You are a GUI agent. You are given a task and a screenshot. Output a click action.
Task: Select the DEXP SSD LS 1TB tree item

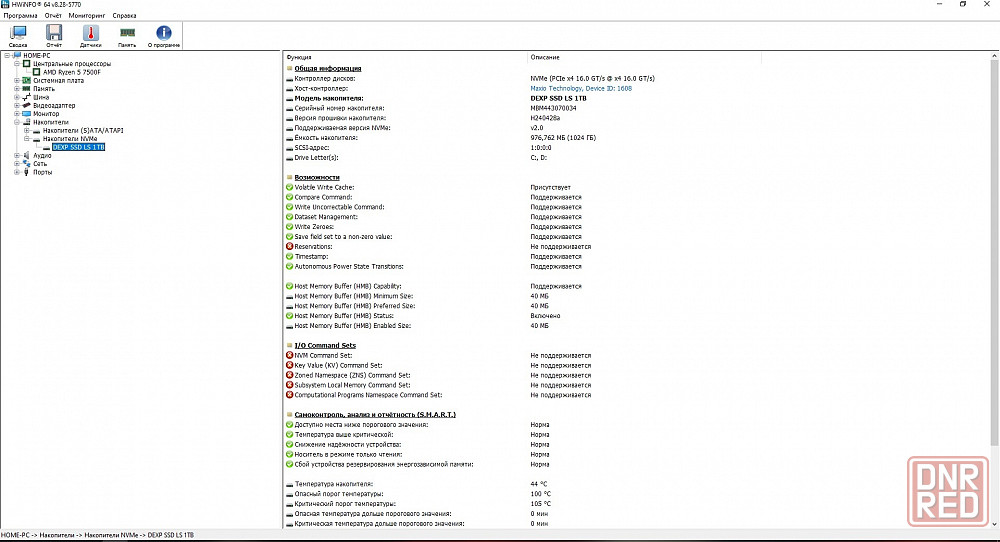(x=78, y=147)
